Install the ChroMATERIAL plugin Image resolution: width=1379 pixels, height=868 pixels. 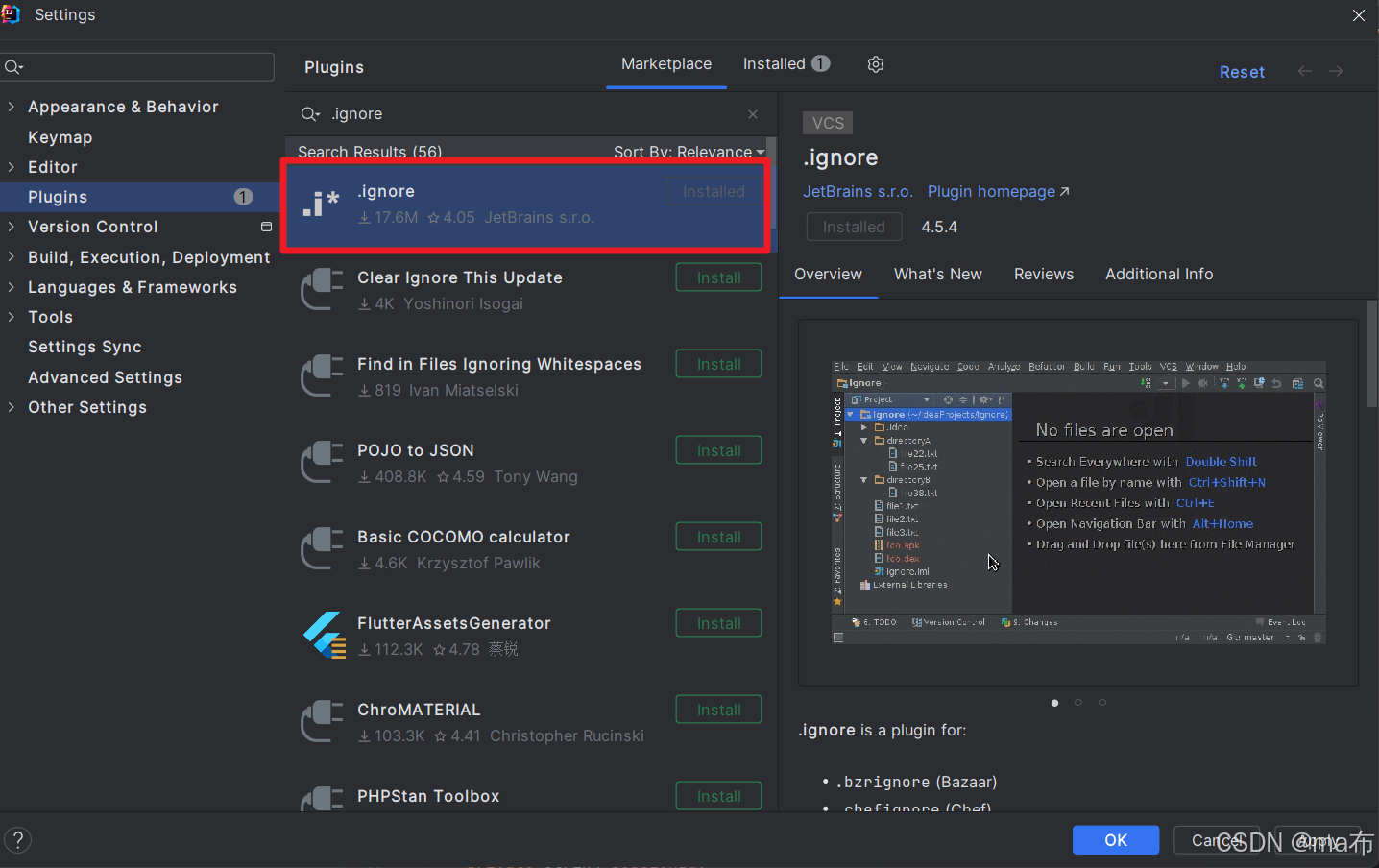(718, 710)
